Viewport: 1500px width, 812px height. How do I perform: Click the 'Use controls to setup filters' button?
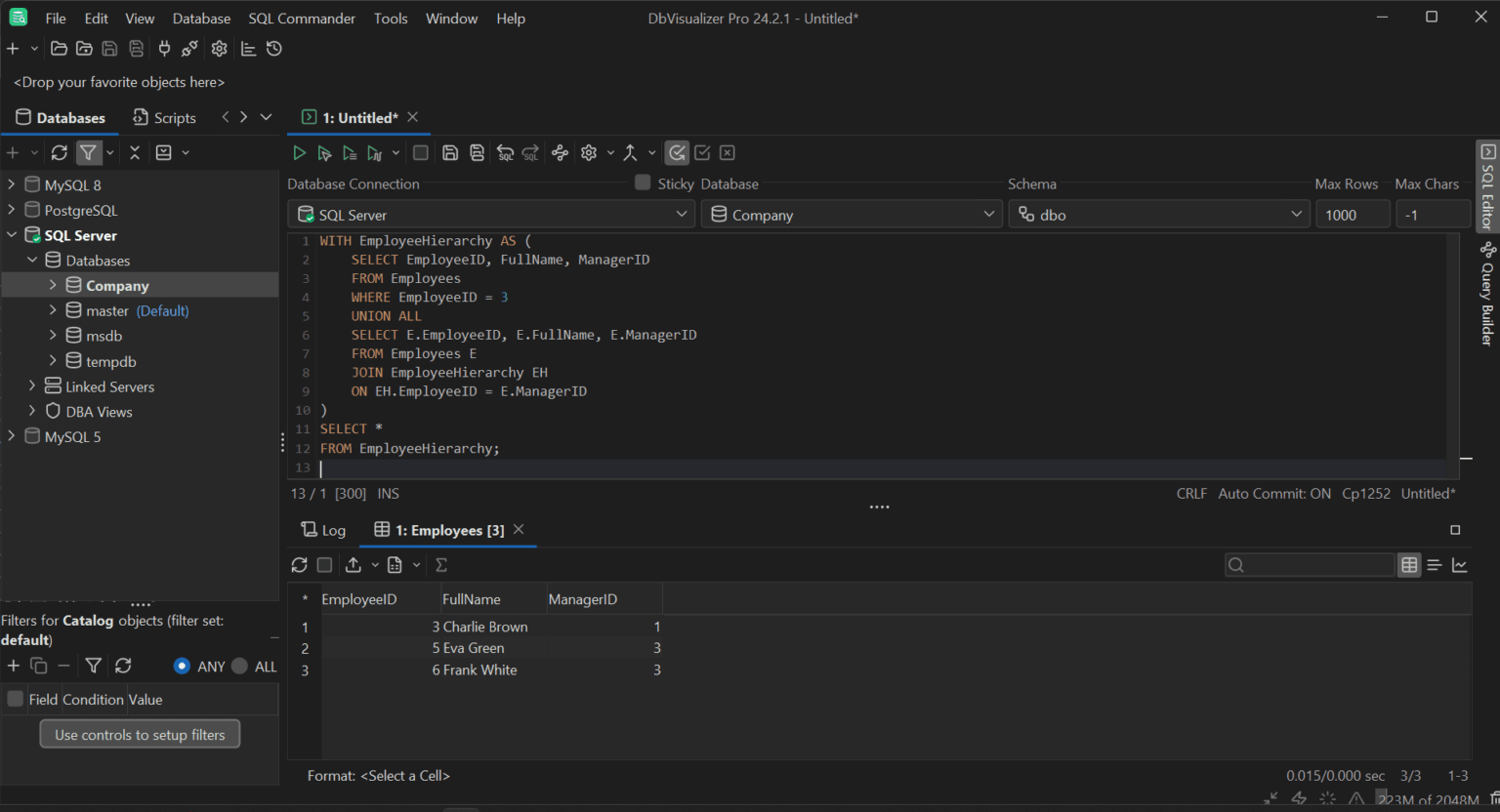tap(140, 733)
